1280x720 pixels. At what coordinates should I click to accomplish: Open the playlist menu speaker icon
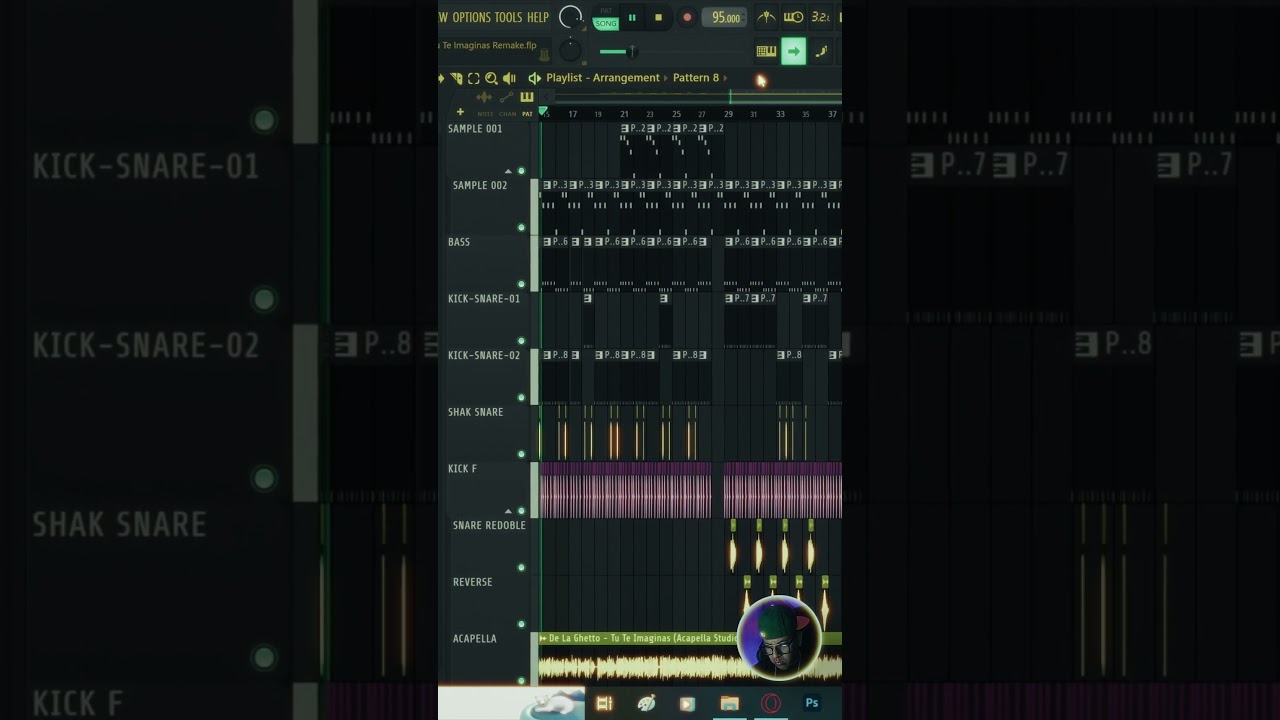pos(534,78)
